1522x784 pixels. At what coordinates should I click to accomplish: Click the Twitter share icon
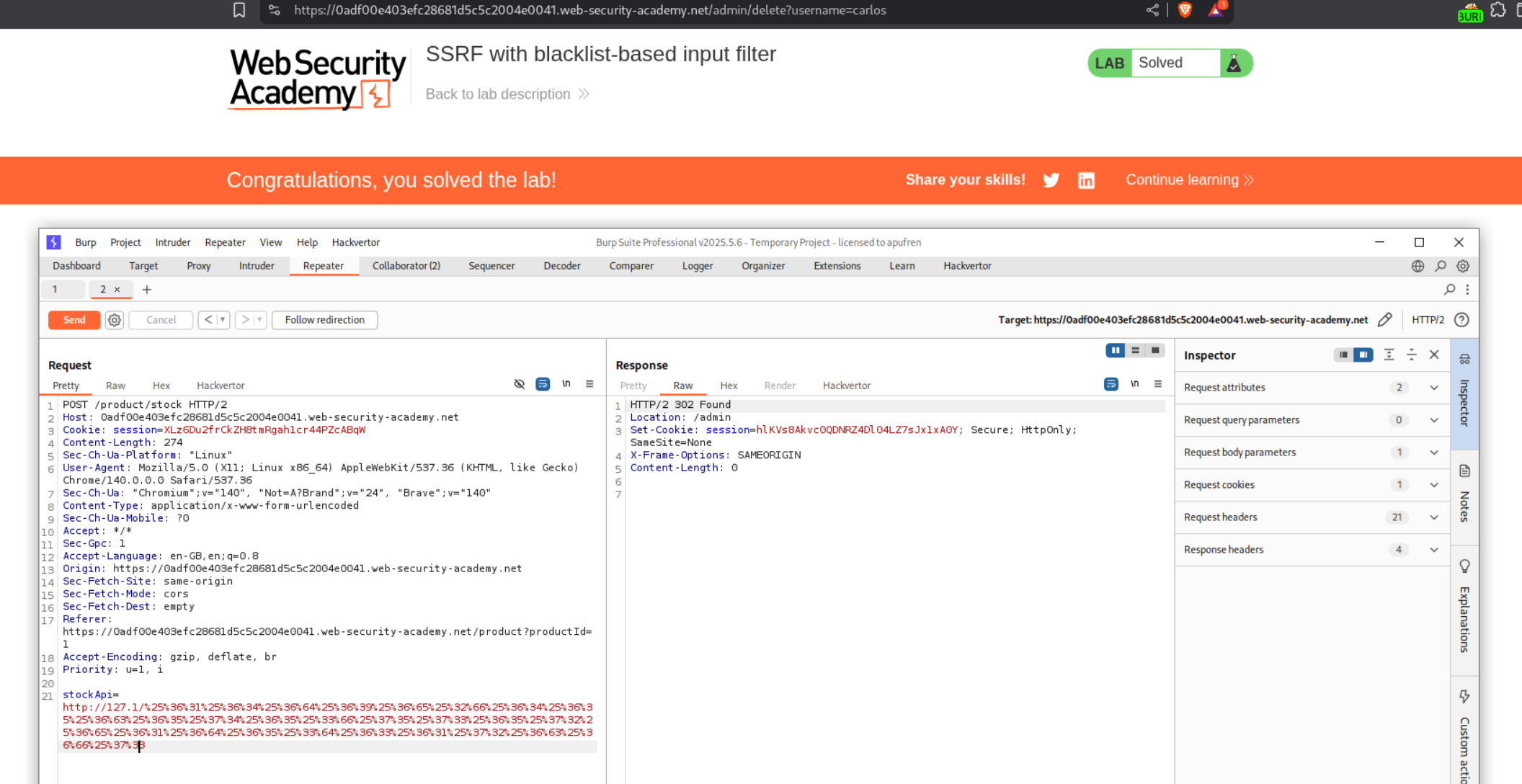tap(1051, 180)
